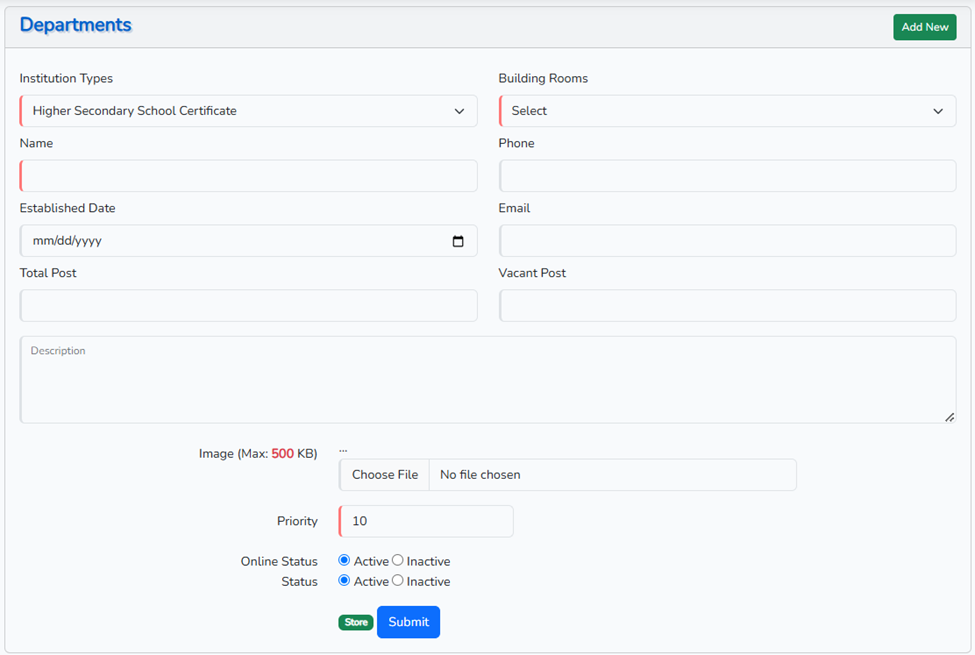
Task: Open the Institution Types dropdown
Action: pos(248,111)
